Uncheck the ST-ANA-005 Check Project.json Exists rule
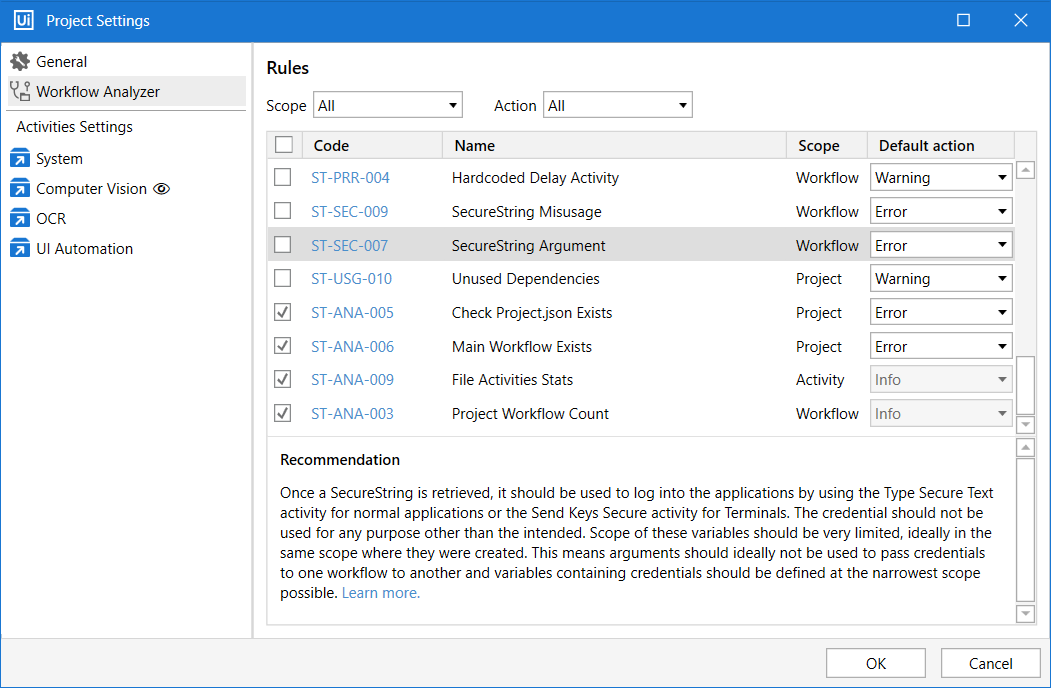Screen dimensions: 1051x688 point(283,312)
